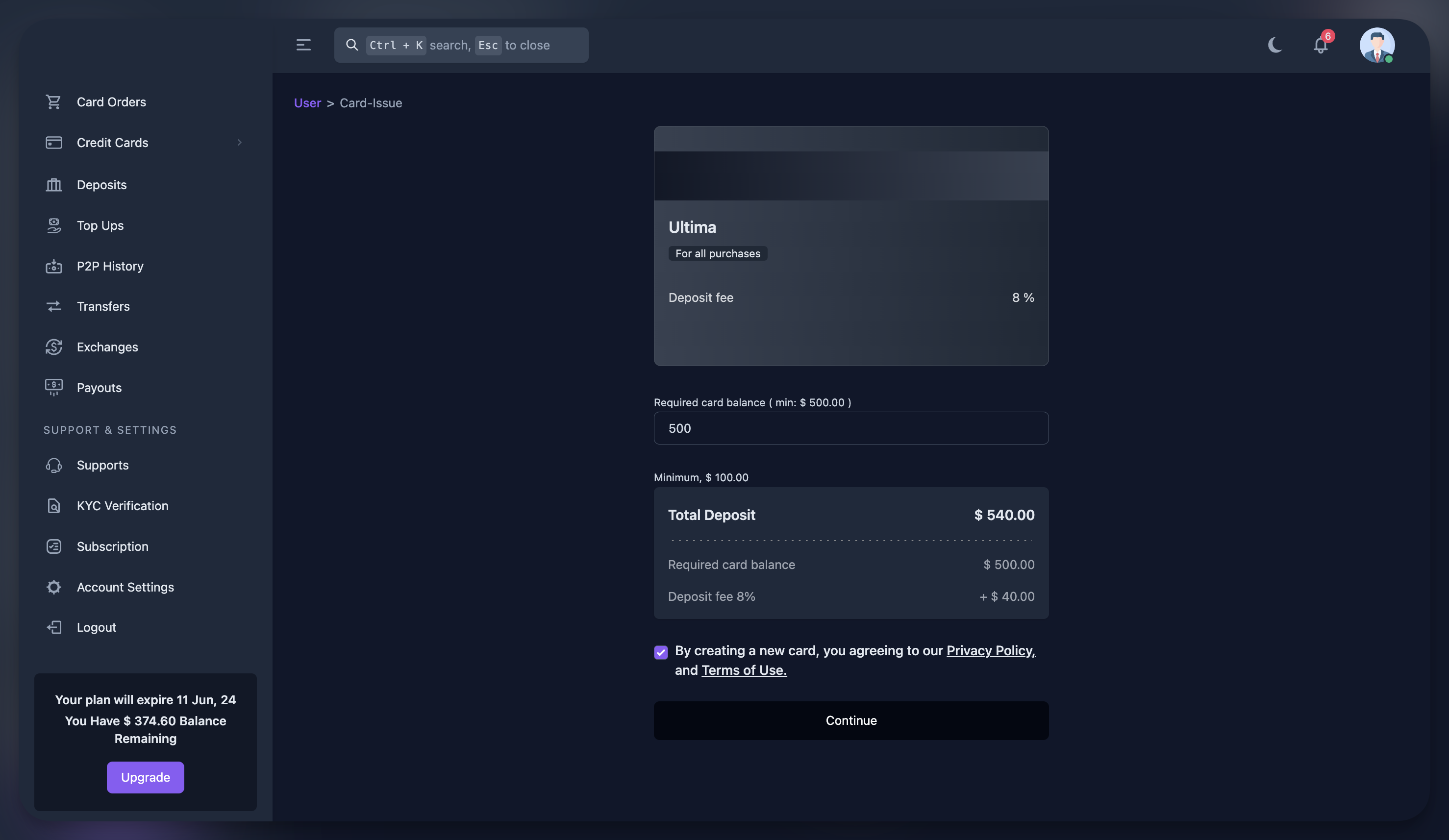Toggle dark mode moon icon

click(1275, 45)
